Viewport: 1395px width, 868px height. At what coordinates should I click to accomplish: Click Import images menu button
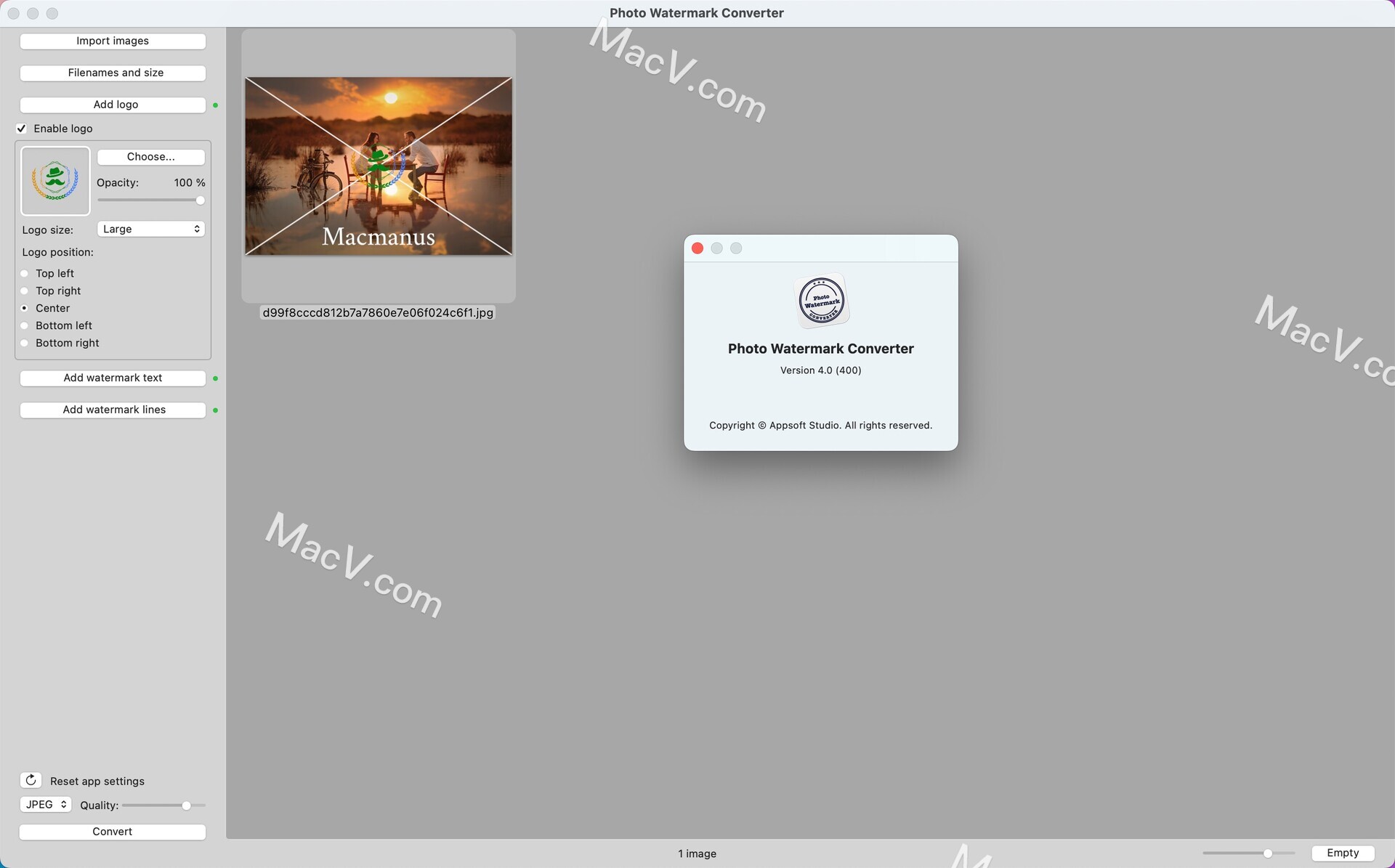pos(112,40)
